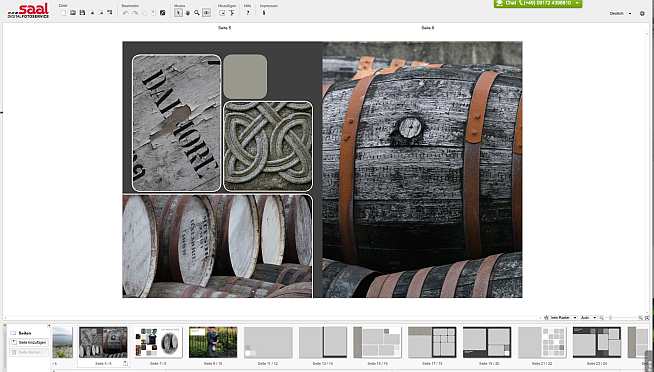Click the zoom-out icon right of the Auto dropdown

601,318
